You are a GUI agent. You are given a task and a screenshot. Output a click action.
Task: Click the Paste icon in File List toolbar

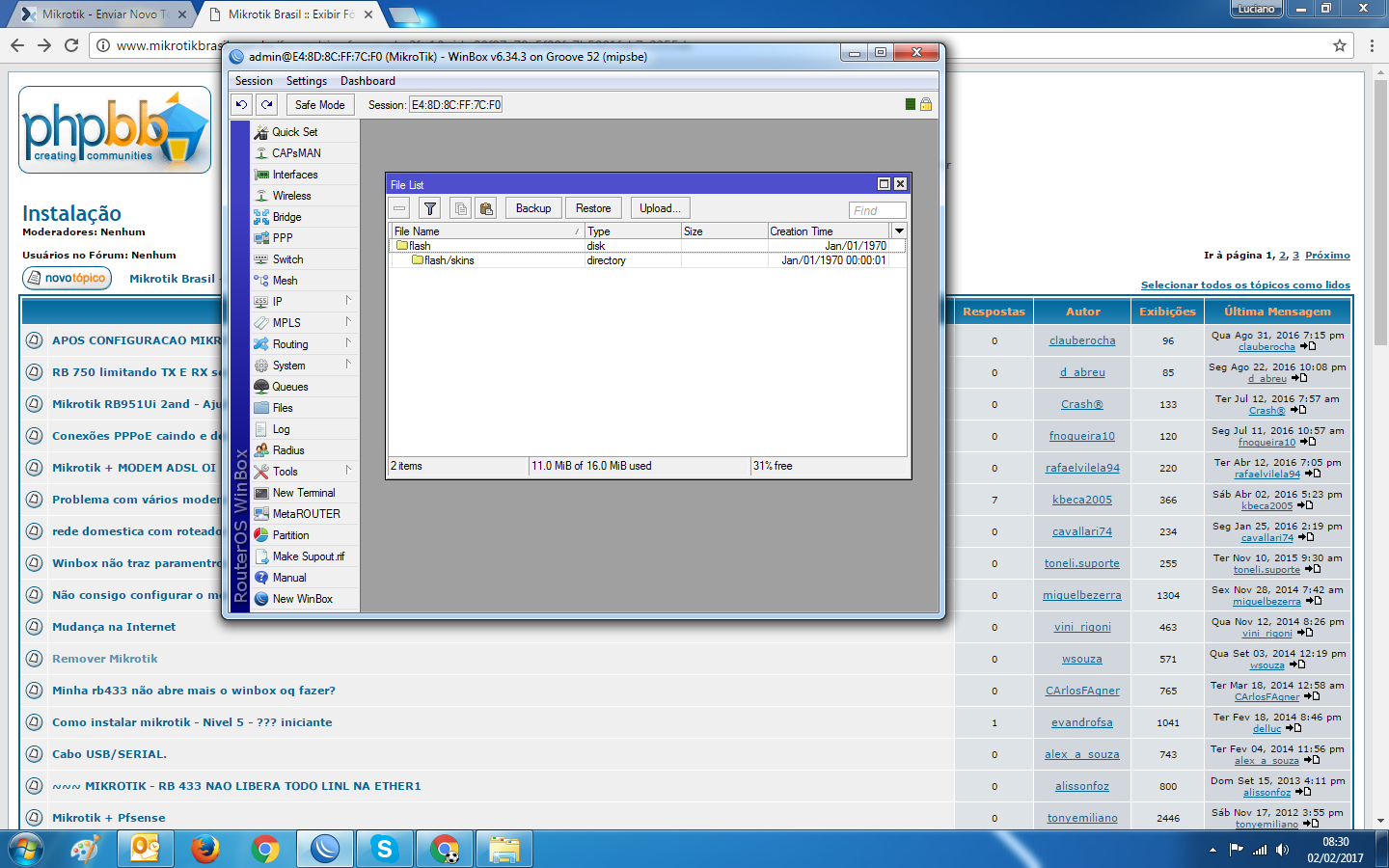pos(486,208)
